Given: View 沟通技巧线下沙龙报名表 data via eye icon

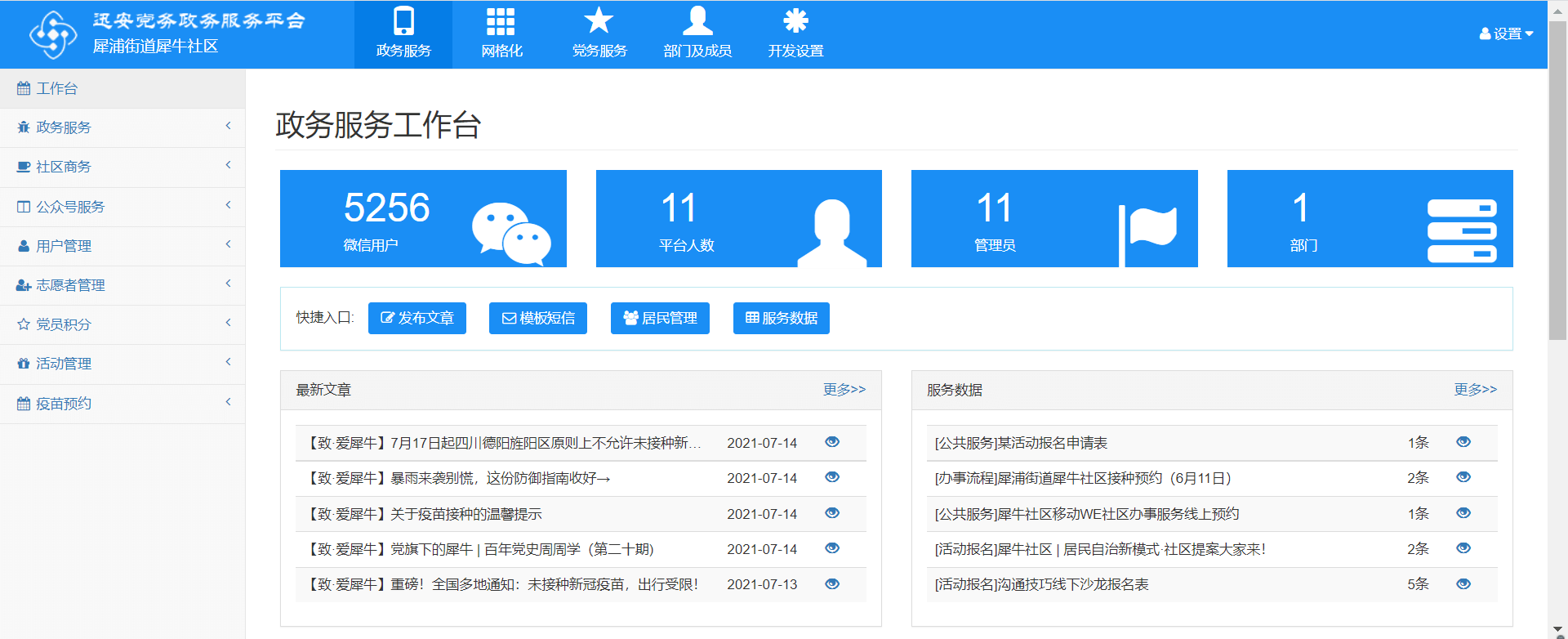Looking at the screenshot, I should (x=1463, y=584).
